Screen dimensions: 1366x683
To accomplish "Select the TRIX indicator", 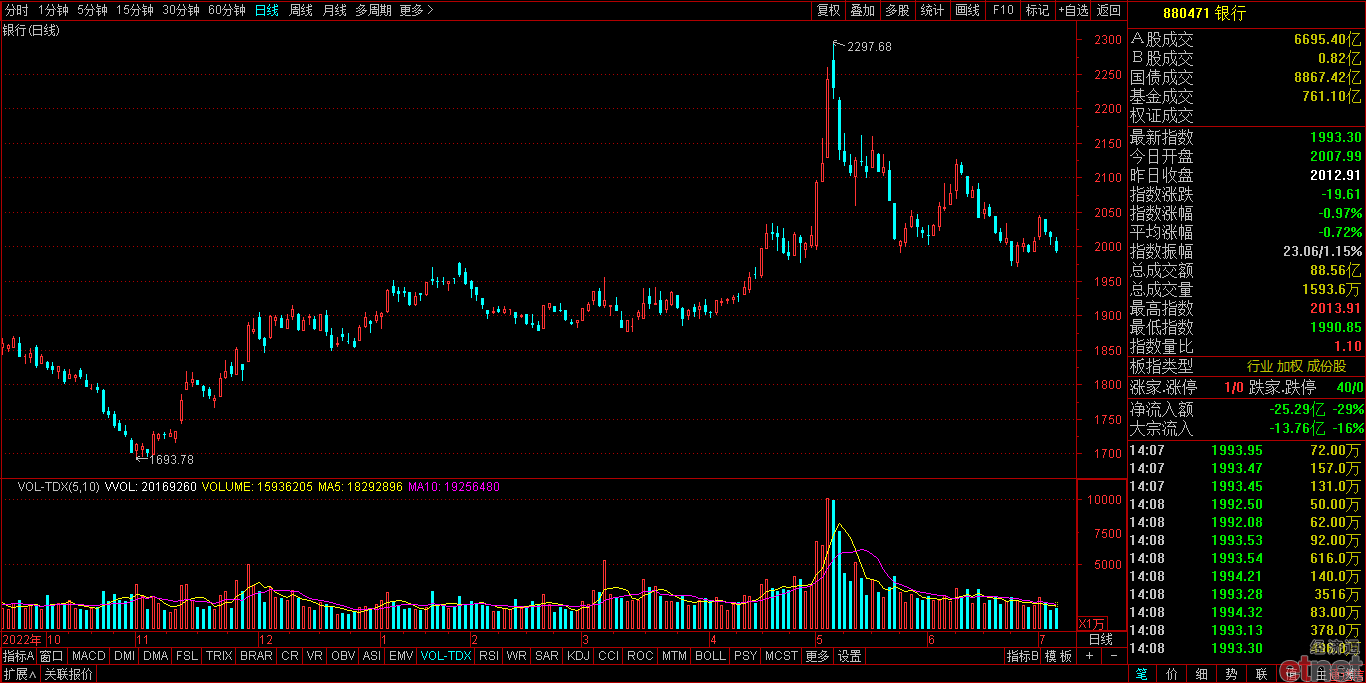I will coord(219,656).
